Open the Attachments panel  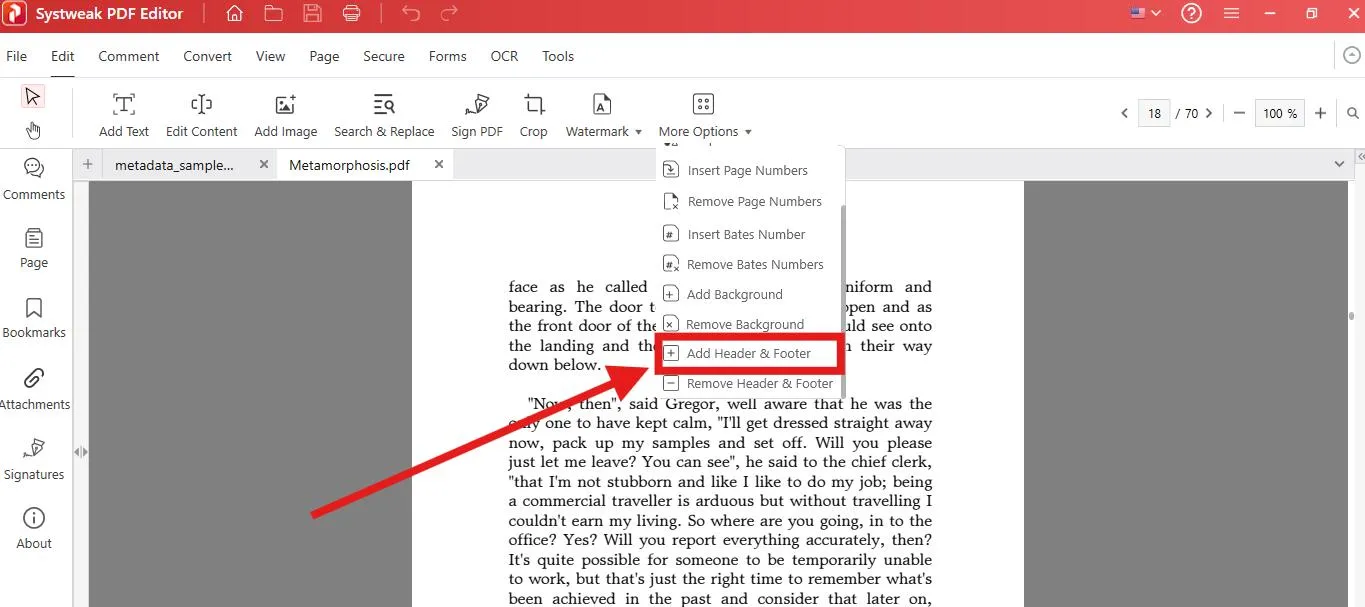click(34, 389)
